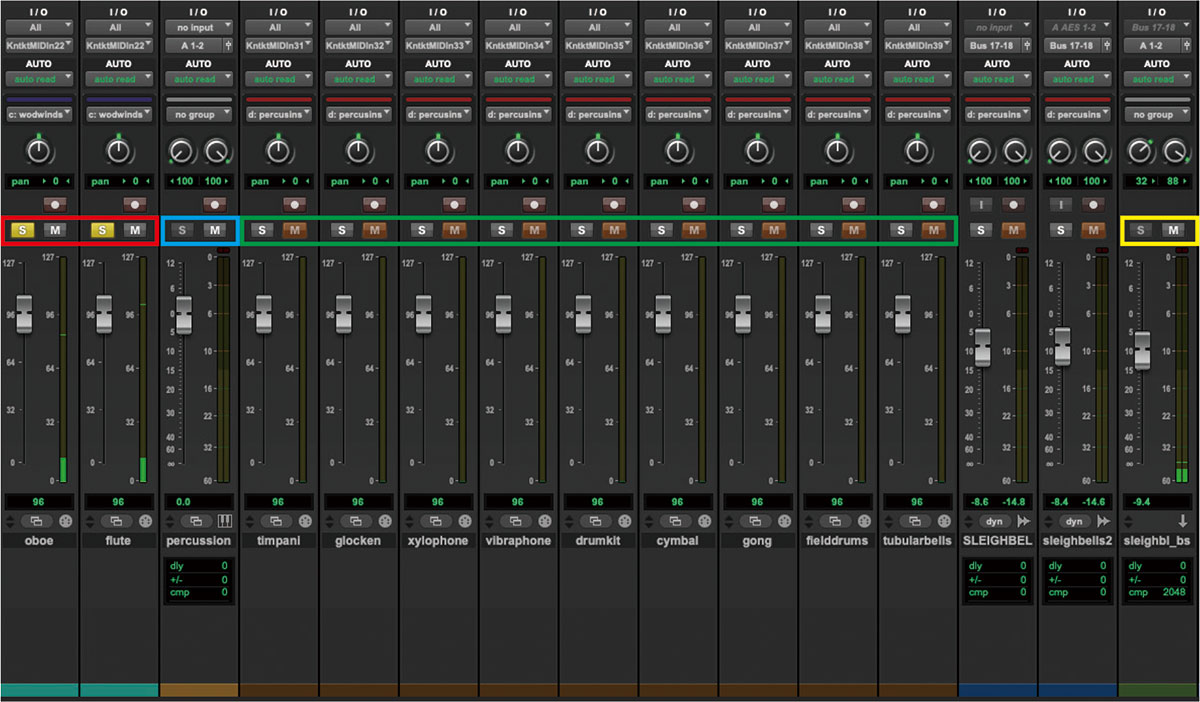Viewport: 1200px width, 702px height.
Task: Select the oboe track name
Action: (x=37, y=540)
